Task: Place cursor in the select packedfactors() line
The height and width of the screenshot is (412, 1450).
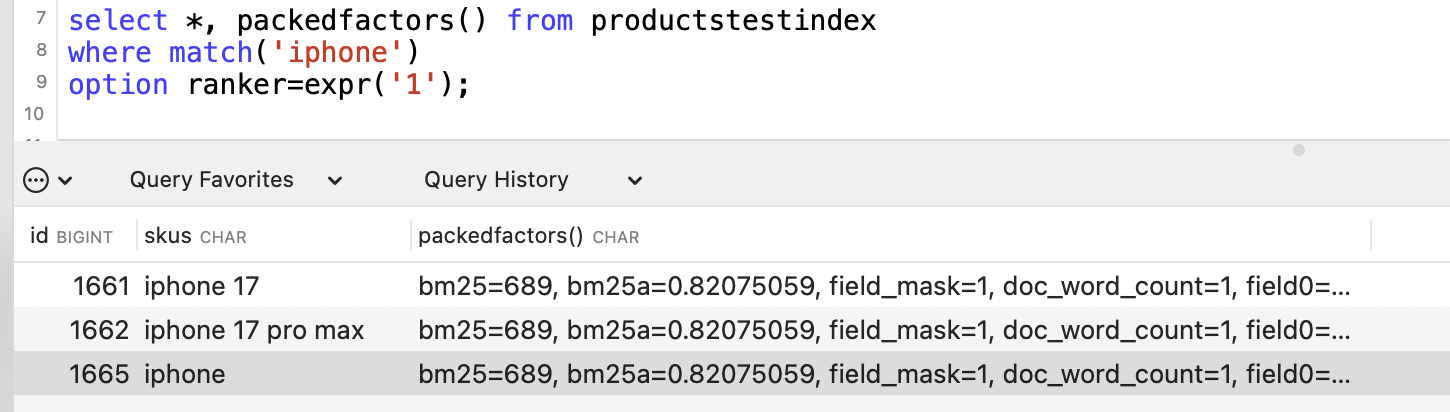Action: 472,20
